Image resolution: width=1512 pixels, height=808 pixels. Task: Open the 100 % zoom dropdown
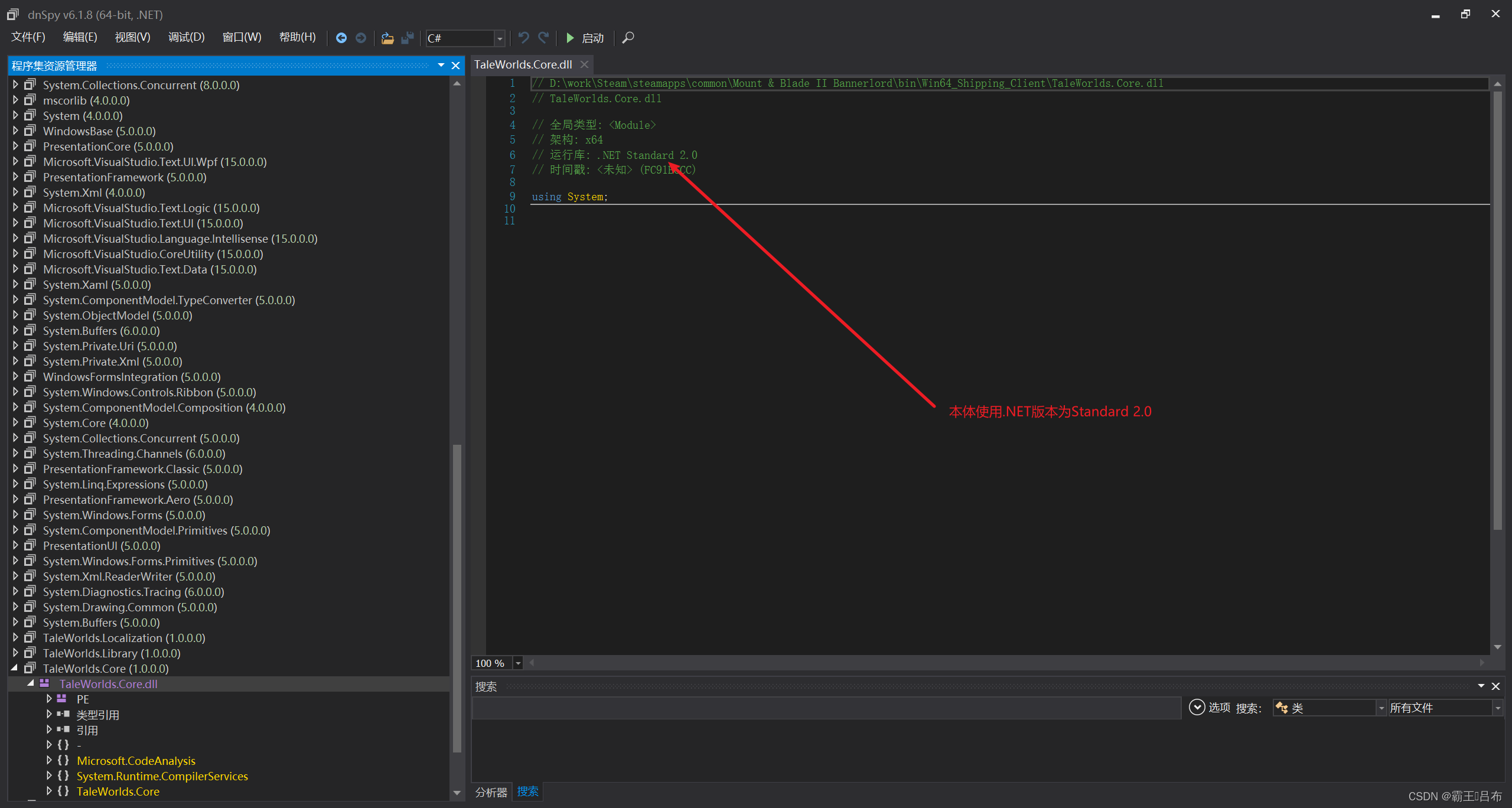click(x=518, y=663)
